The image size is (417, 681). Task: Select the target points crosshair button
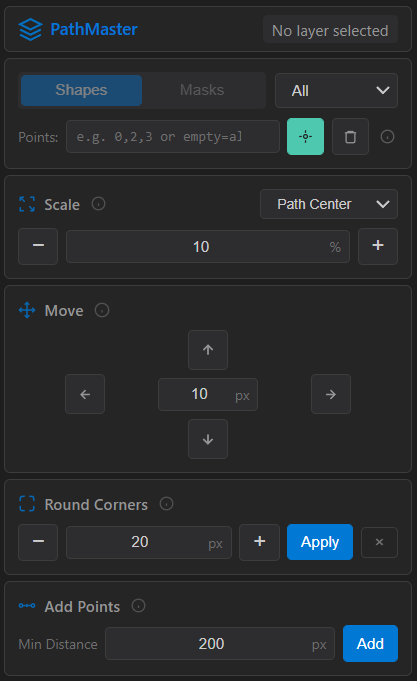coord(305,136)
